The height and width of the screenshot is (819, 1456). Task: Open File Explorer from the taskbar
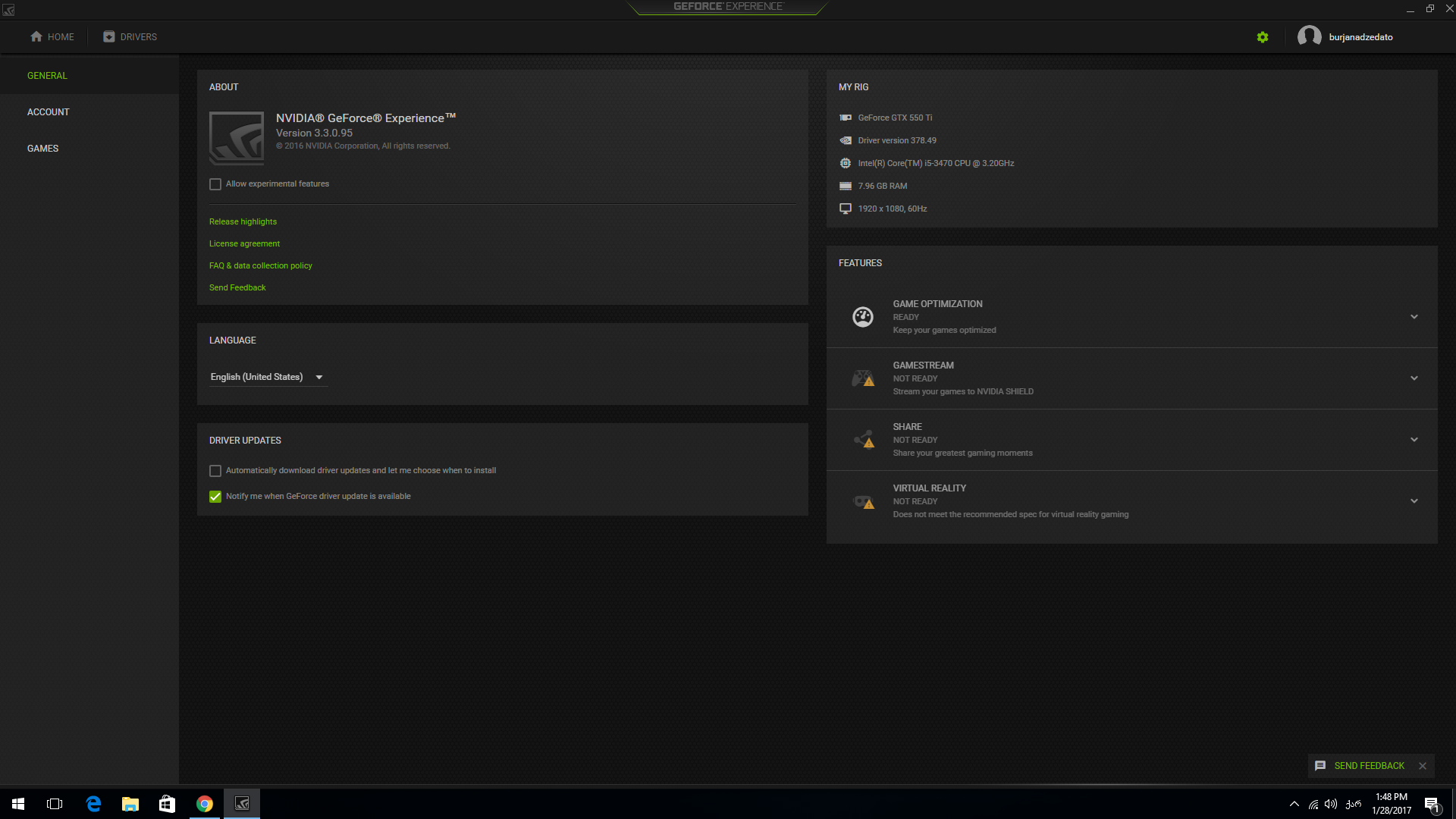(130, 804)
